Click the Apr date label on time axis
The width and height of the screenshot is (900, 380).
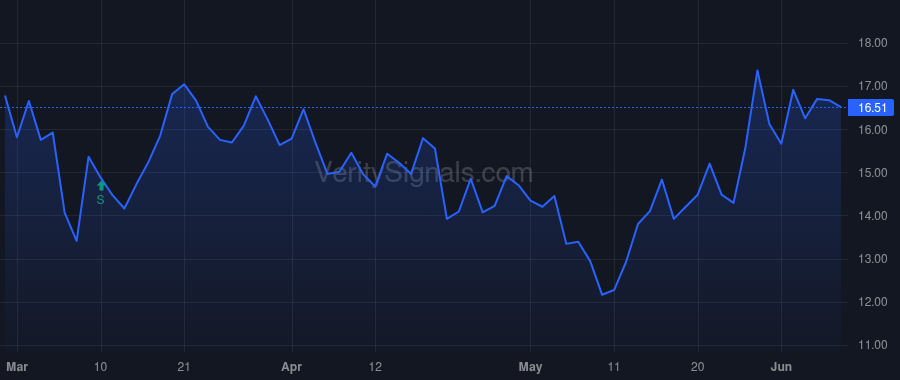pos(293,366)
